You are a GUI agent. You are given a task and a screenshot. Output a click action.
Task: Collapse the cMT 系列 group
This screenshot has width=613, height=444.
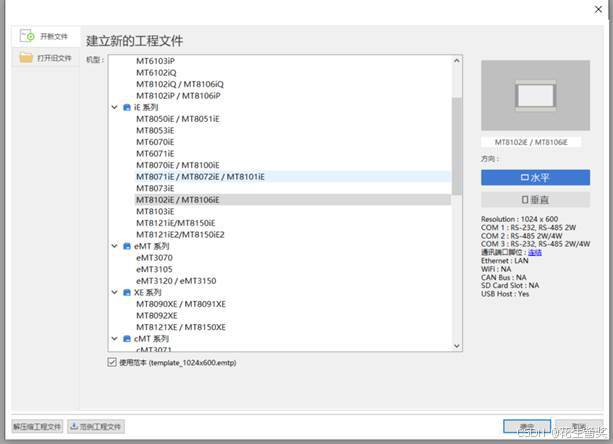click(115, 338)
